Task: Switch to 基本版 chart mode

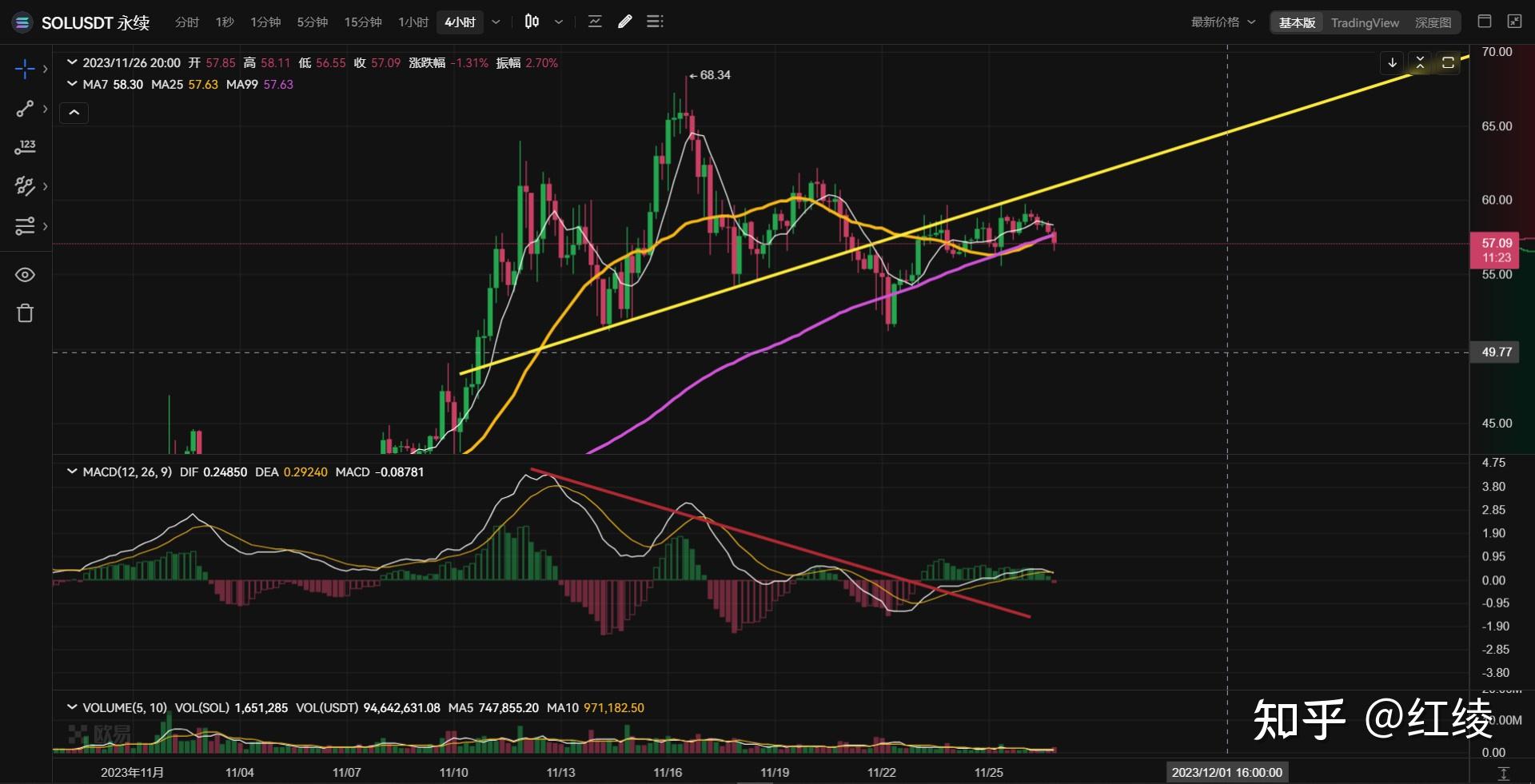Action: (1297, 22)
